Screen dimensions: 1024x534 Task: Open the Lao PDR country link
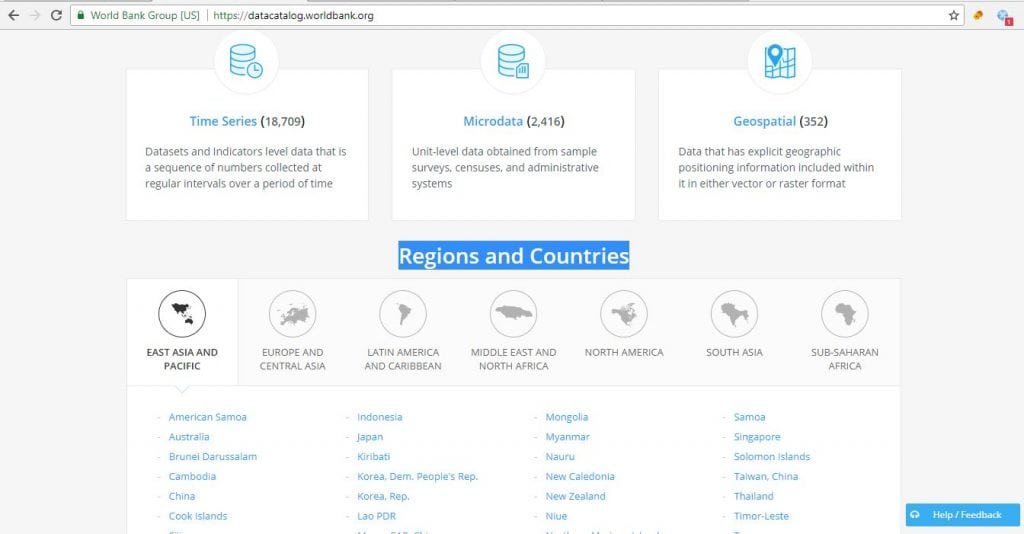pyautogui.click(x=376, y=516)
